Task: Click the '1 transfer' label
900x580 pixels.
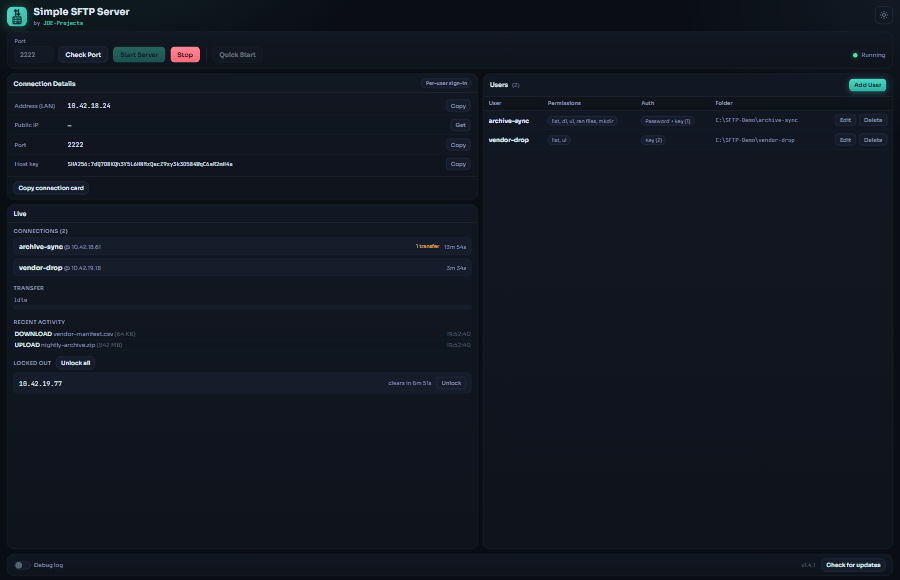Action: [x=427, y=246]
